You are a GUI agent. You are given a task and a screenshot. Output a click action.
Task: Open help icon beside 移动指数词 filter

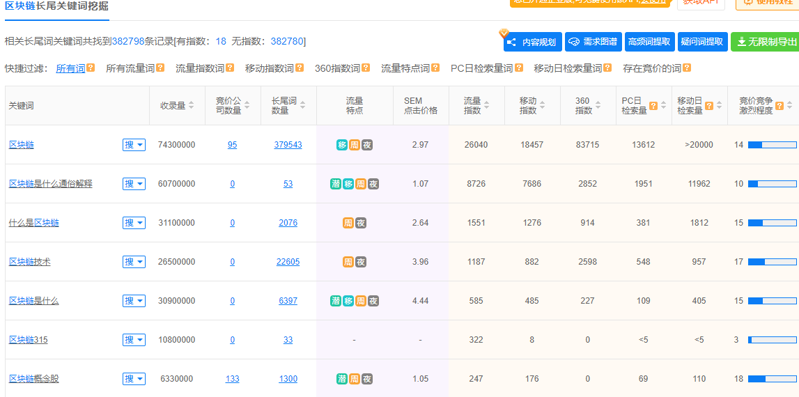coord(300,68)
